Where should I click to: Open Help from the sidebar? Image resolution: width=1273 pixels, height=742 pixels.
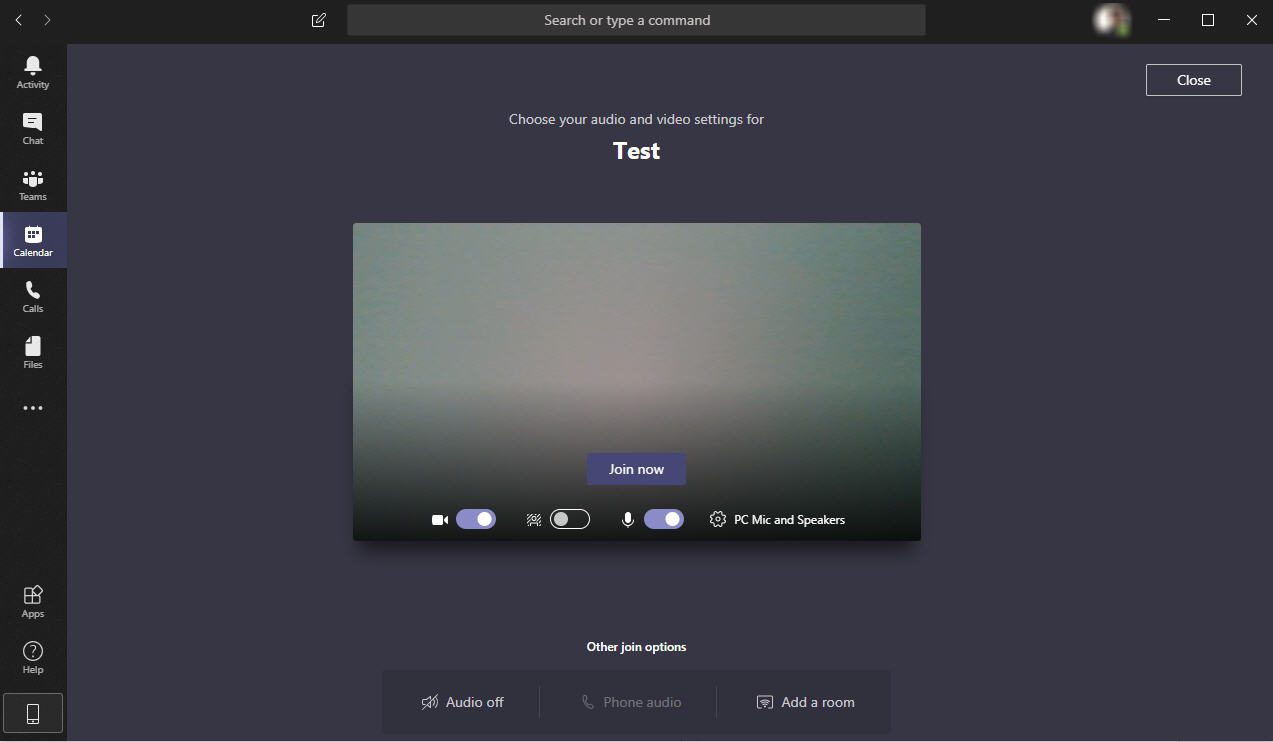pyautogui.click(x=33, y=656)
